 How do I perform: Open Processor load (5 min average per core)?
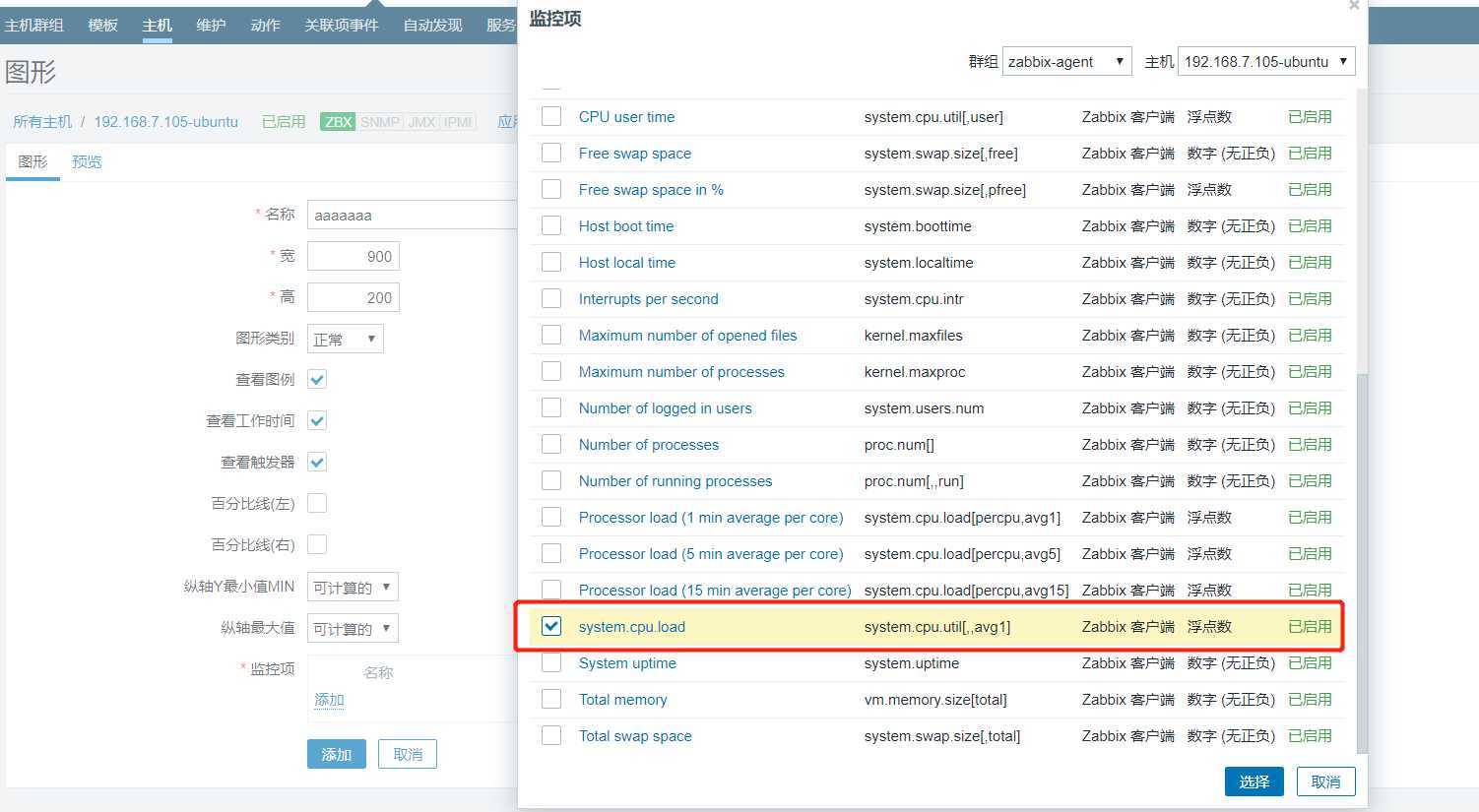[711, 553]
